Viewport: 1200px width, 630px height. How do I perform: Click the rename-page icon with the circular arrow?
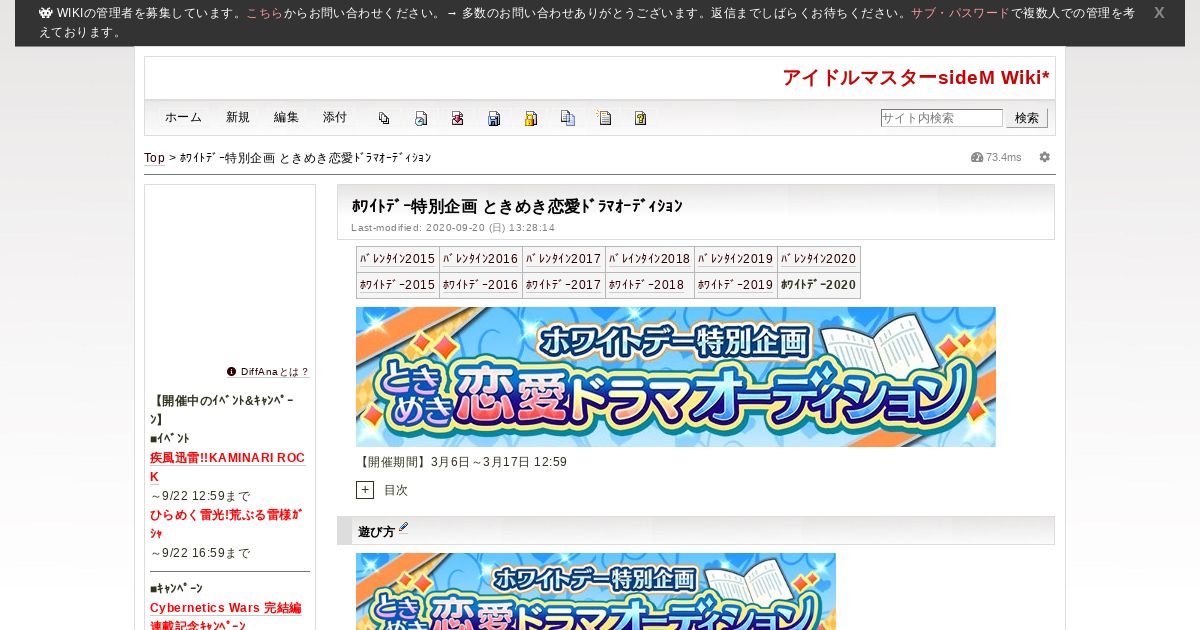421,118
